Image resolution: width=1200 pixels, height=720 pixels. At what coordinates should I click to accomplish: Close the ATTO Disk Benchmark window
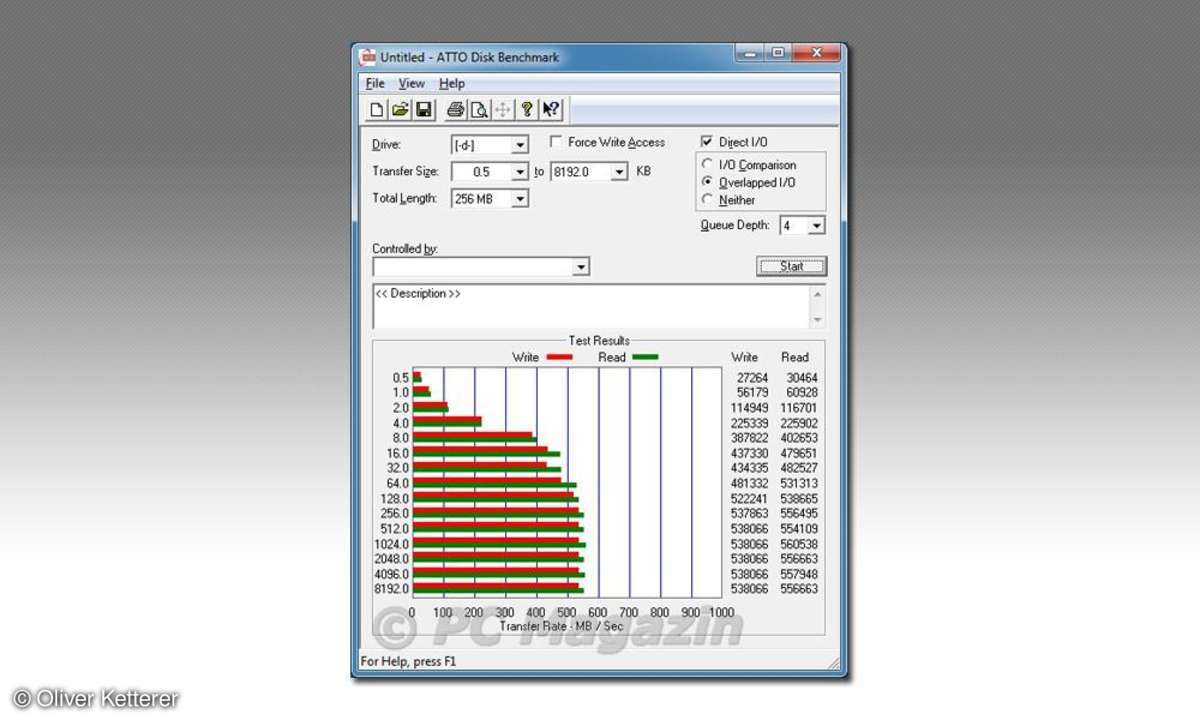tap(817, 52)
